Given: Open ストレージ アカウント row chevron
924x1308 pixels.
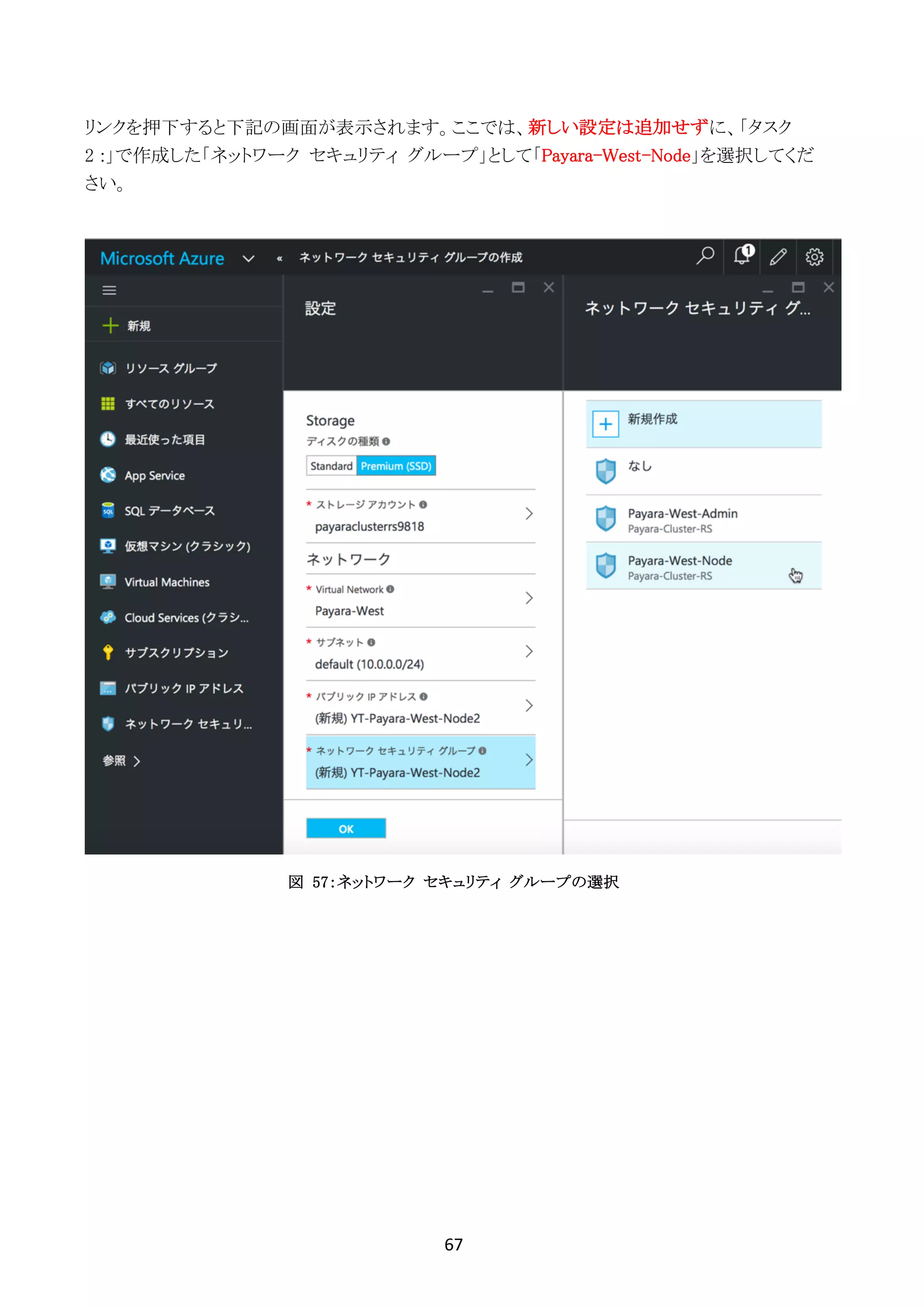Looking at the screenshot, I should pos(530,514).
